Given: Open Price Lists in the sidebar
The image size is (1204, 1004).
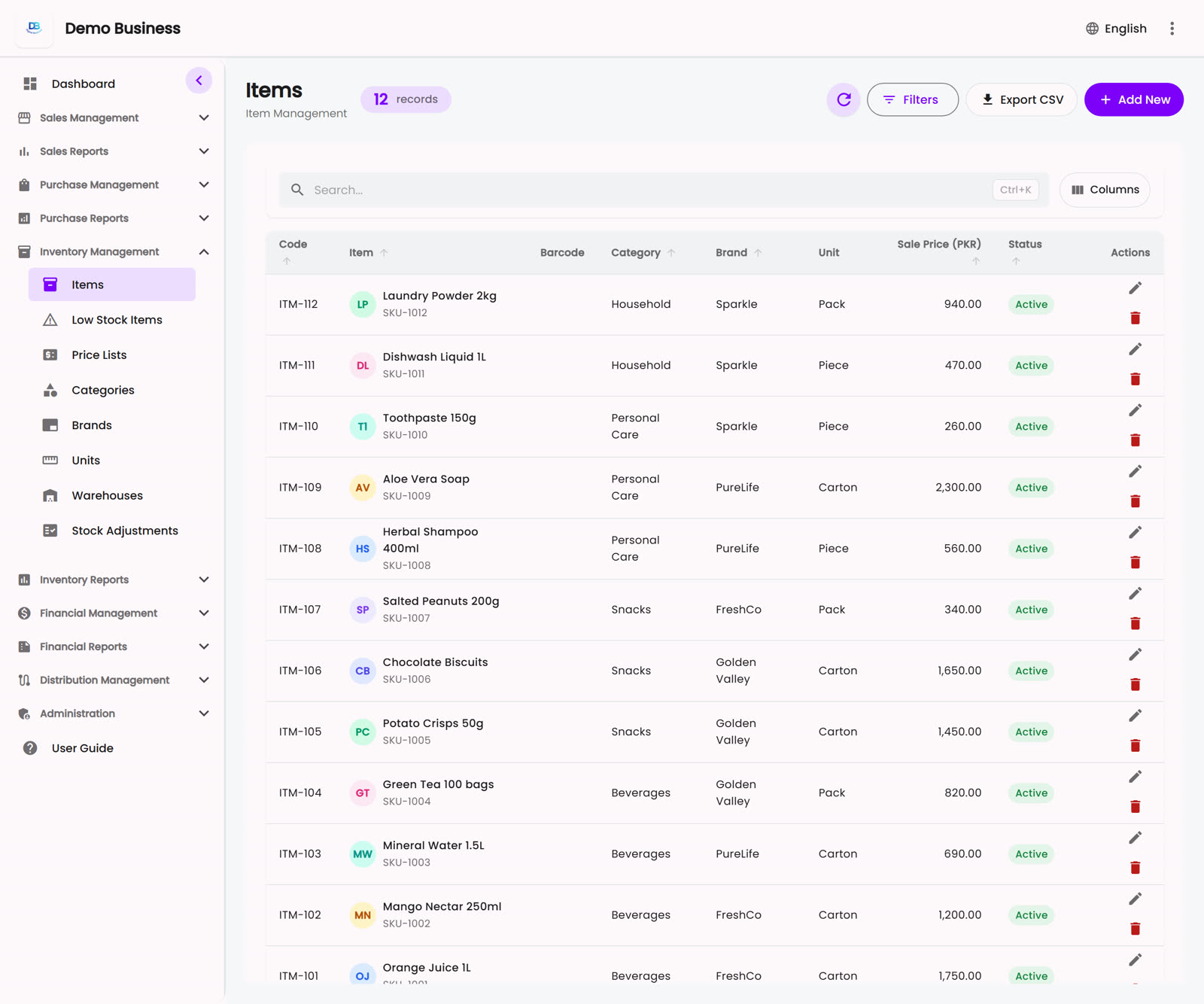Looking at the screenshot, I should tap(112, 355).
